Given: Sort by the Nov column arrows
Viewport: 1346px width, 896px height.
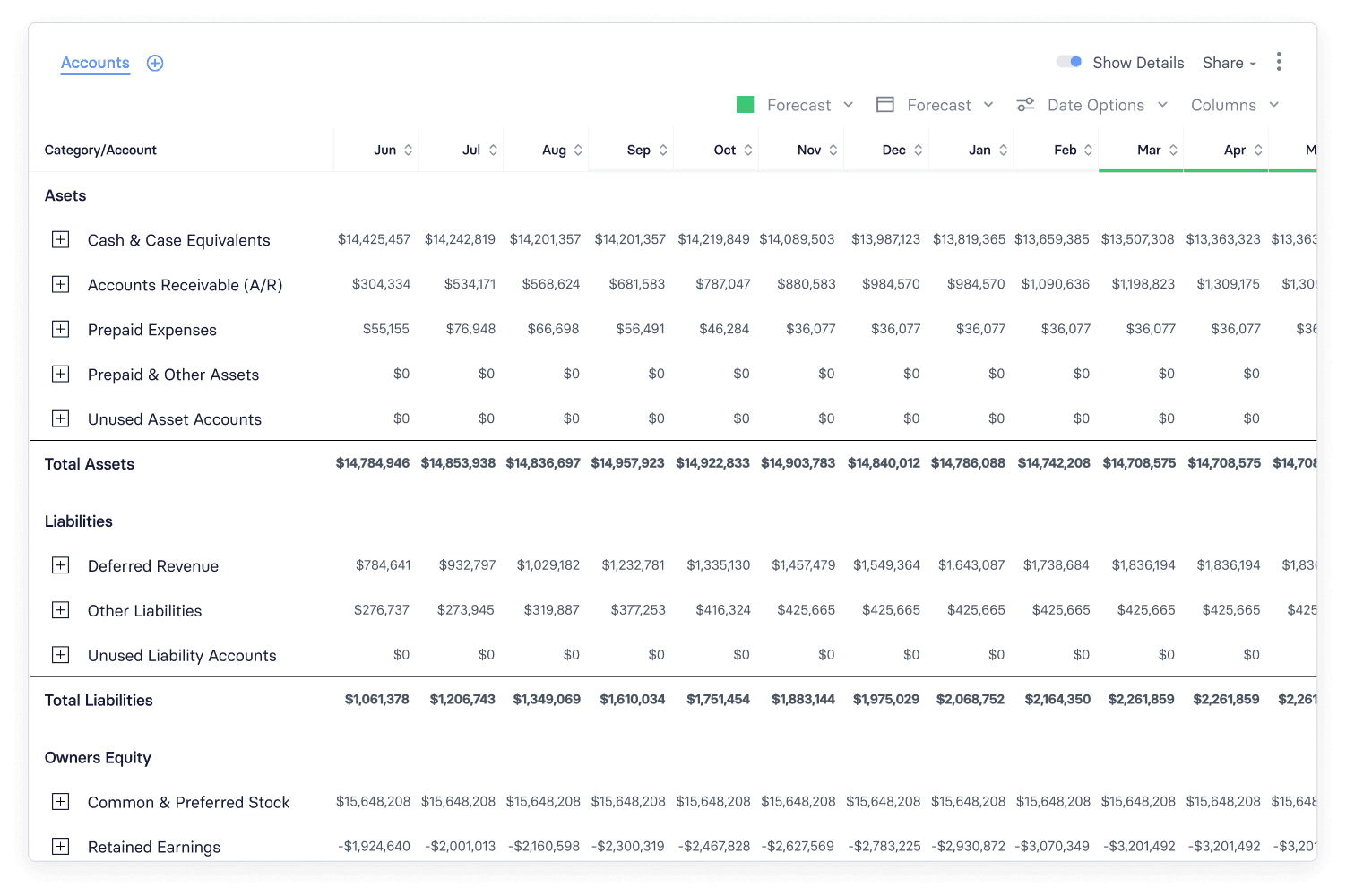Looking at the screenshot, I should pos(833,151).
